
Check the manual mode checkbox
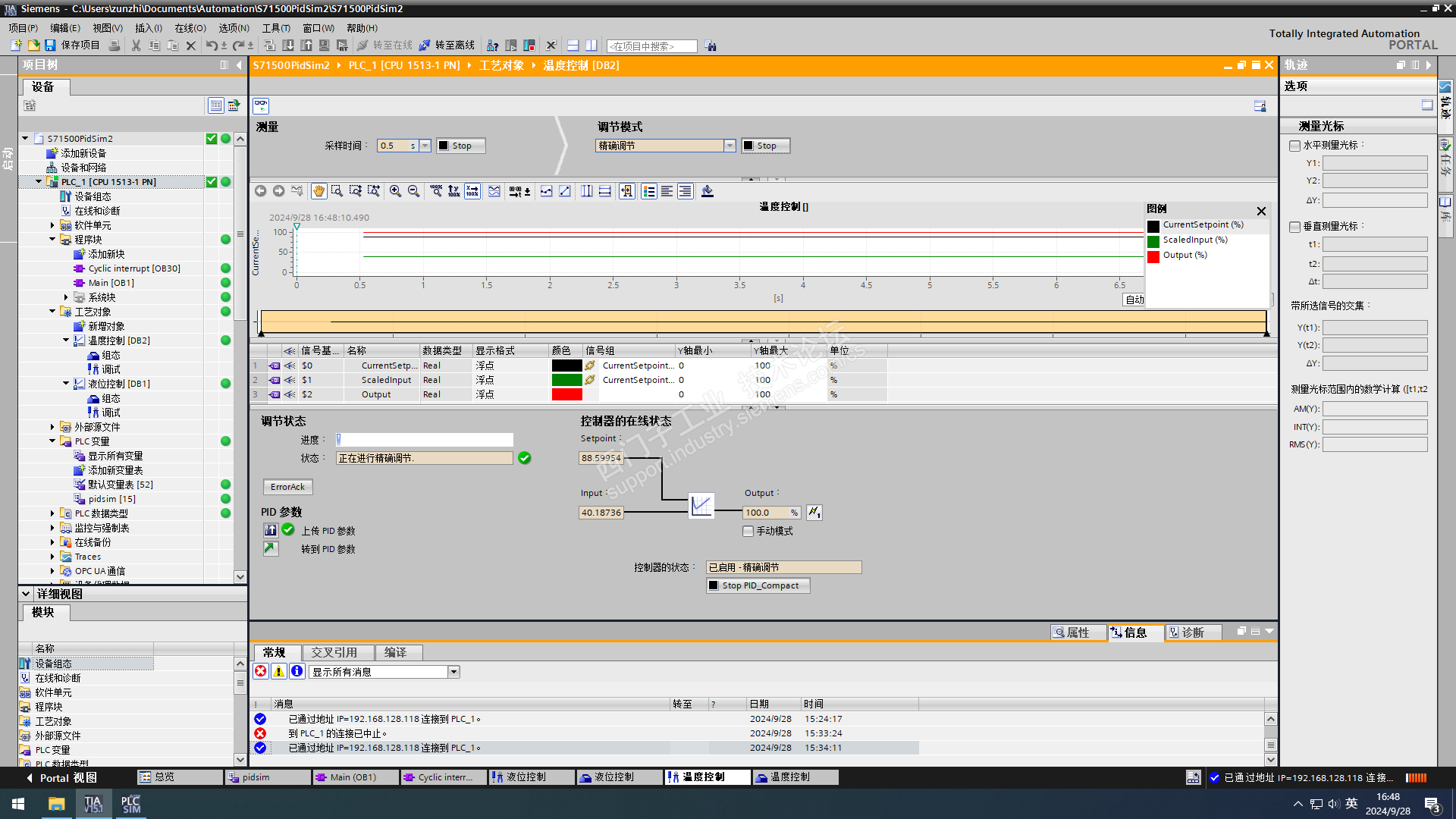coord(748,532)
